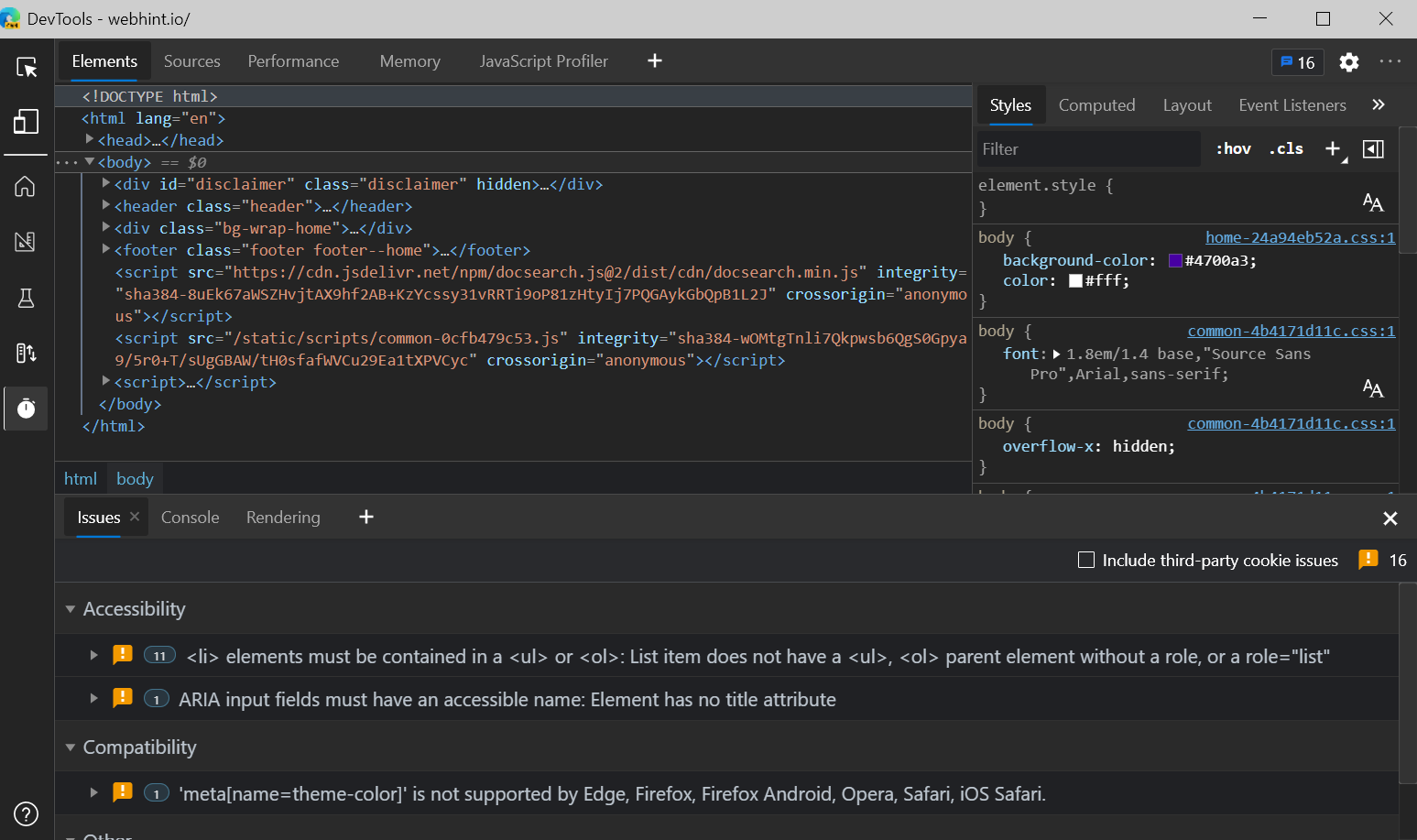Expand the head element in DOM tree
The height and width of the screenshot is (840, 1417).
pos(90,139)
